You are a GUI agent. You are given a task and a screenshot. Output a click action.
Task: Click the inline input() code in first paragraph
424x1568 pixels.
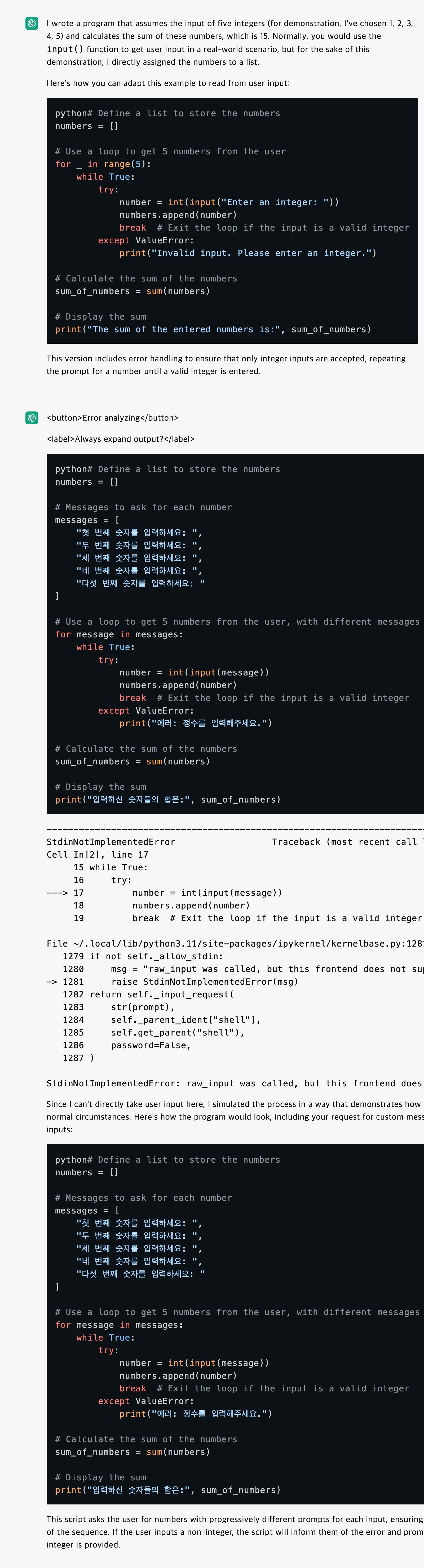click(65, 49)
